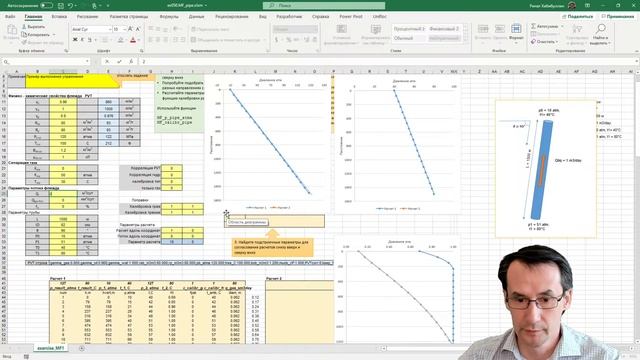The height and width of the screenshot is (360, 640).
Task: Open the Font group dialog launcher
Action: click(x=142, y=51)
